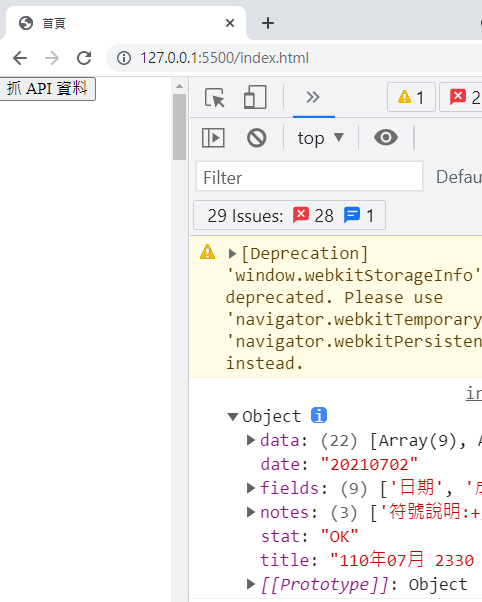Click the source file link above Object
Screen dimensions: 482x602
point(474,393)
